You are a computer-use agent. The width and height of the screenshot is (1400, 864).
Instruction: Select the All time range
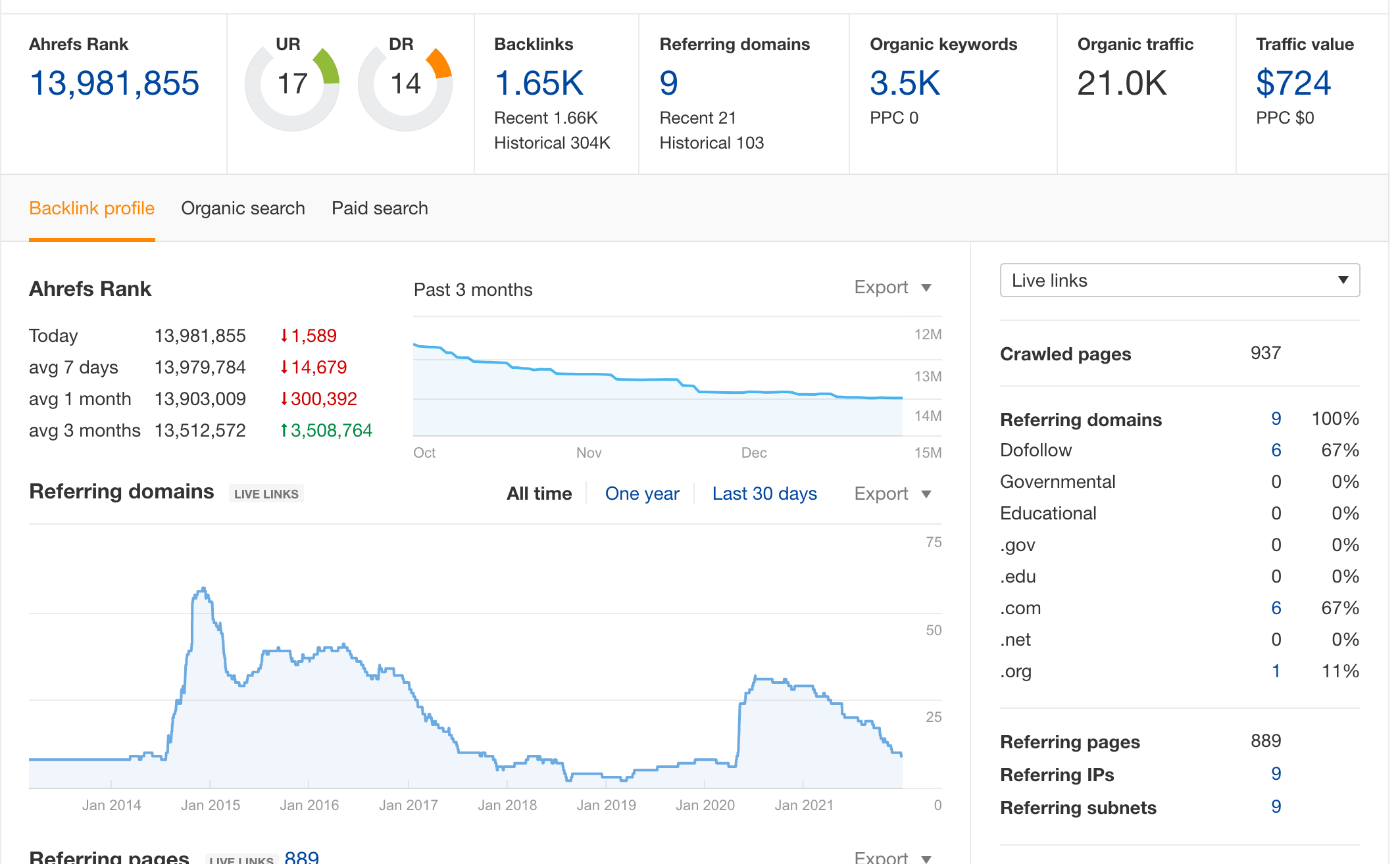point(539,494)
